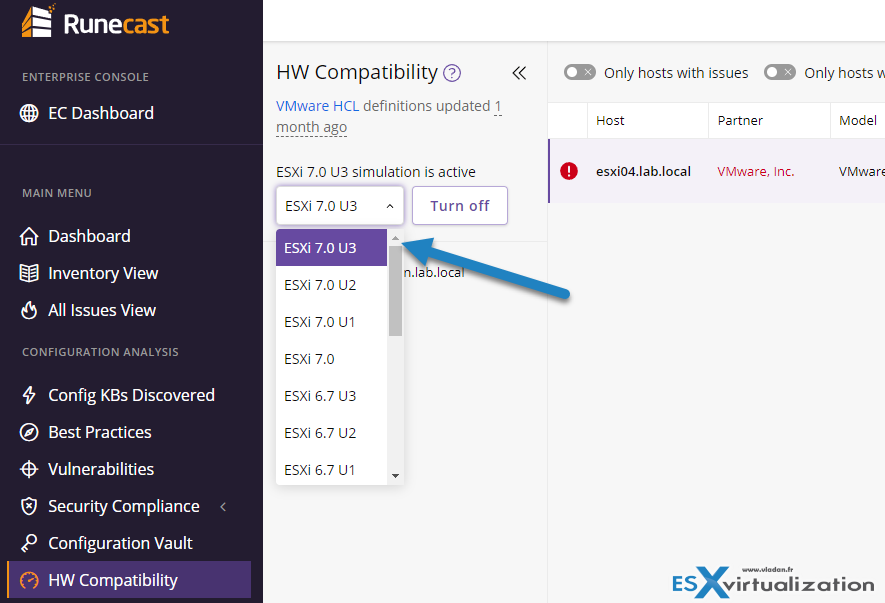Click the dropdown scroll up arrow
The image size is (885, 603).
[x=395, y=239]
